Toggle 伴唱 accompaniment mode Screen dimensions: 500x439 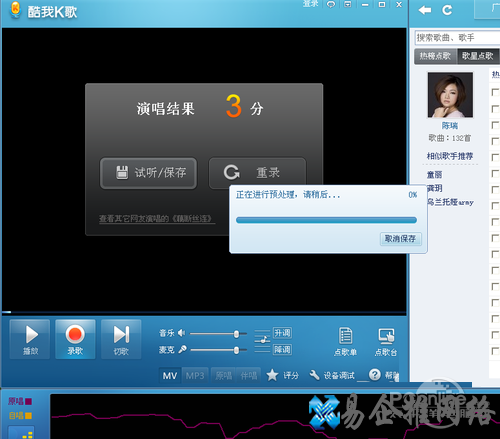tap(249, 376)
